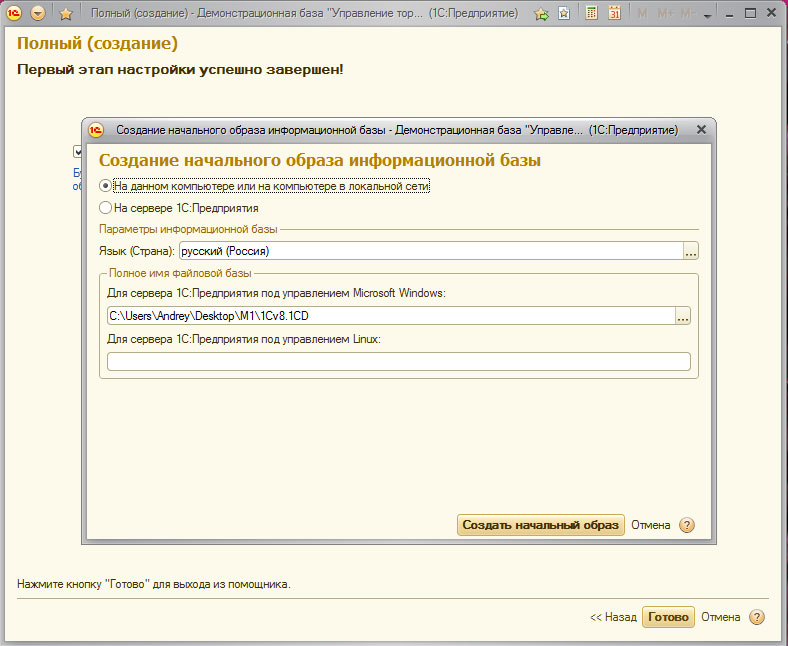Click the Windows file path field
Screen dimensions: 788x646
[x=391, y=316]
